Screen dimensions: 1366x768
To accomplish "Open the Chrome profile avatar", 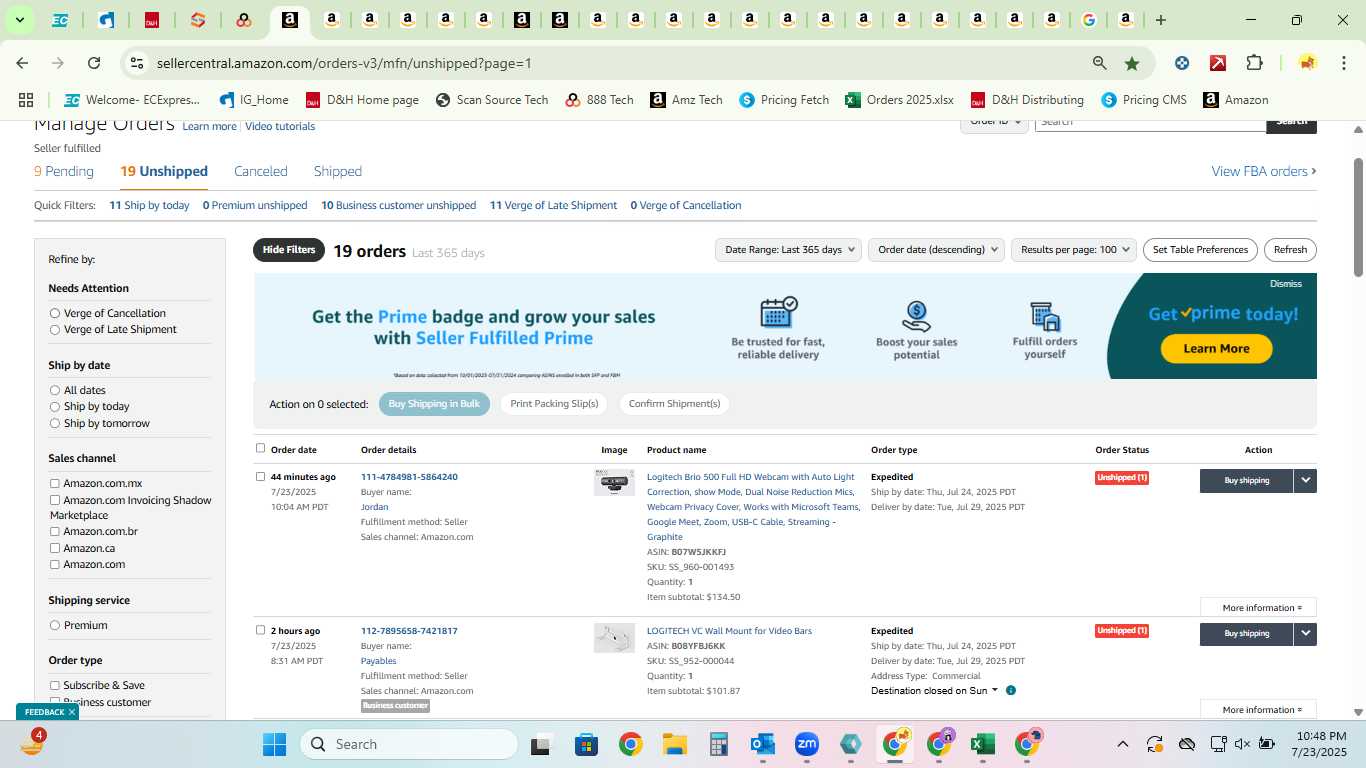I will point(1307,63).
